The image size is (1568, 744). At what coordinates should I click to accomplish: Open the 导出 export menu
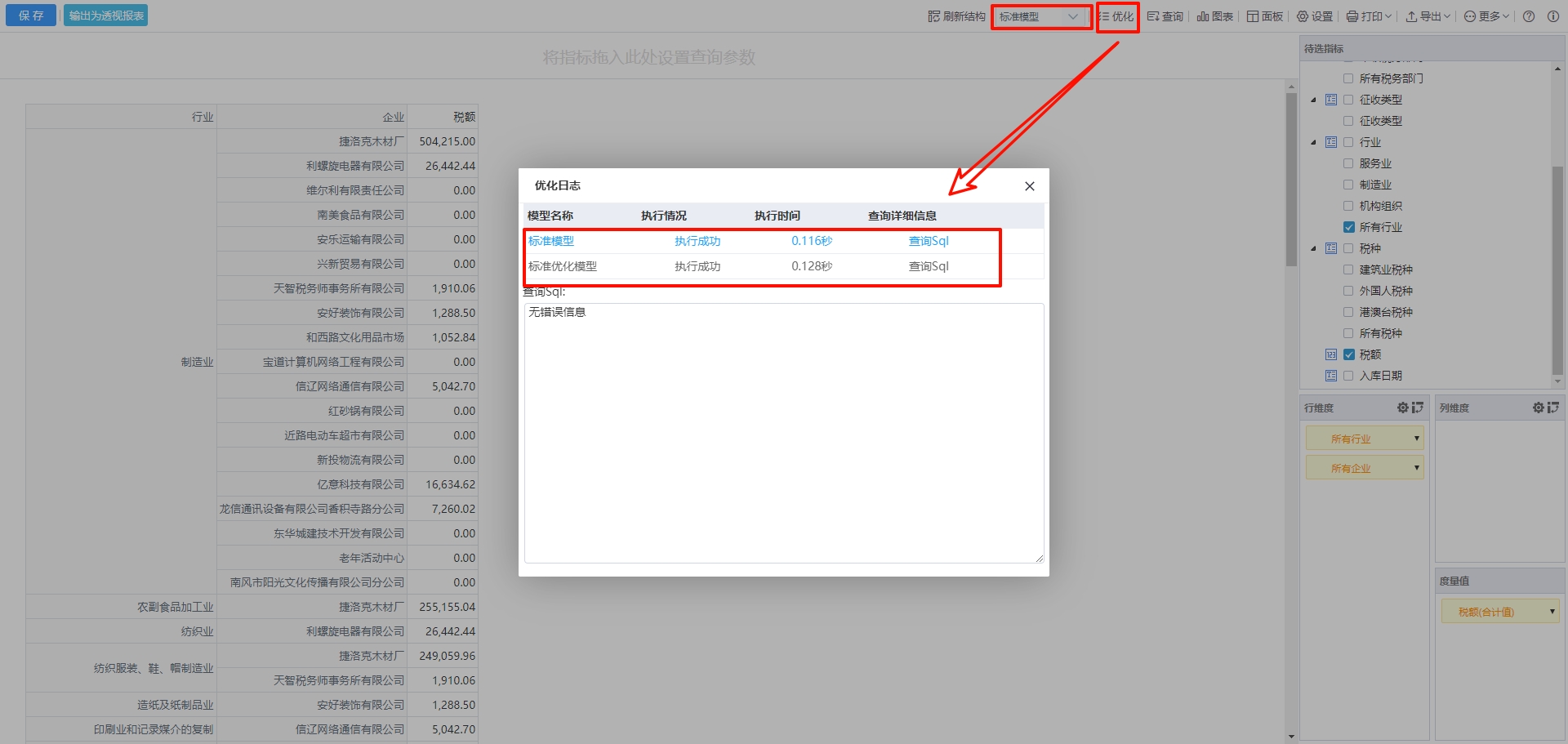pyautogui.click(x=1428, y=16)
